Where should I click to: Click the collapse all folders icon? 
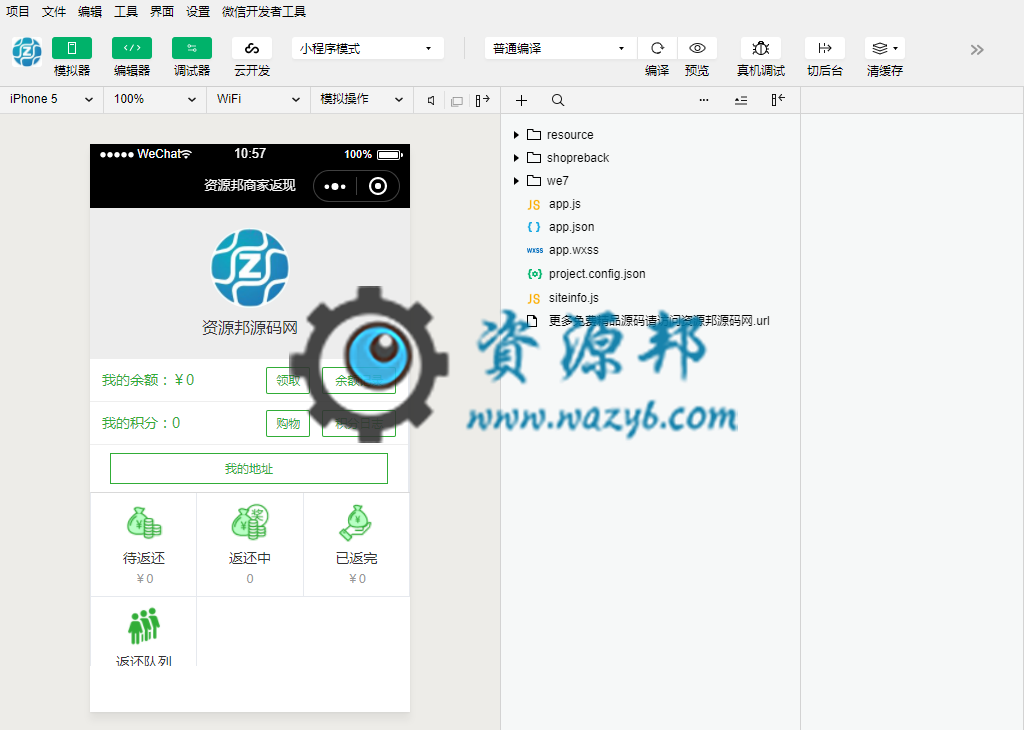pos(741,101)
